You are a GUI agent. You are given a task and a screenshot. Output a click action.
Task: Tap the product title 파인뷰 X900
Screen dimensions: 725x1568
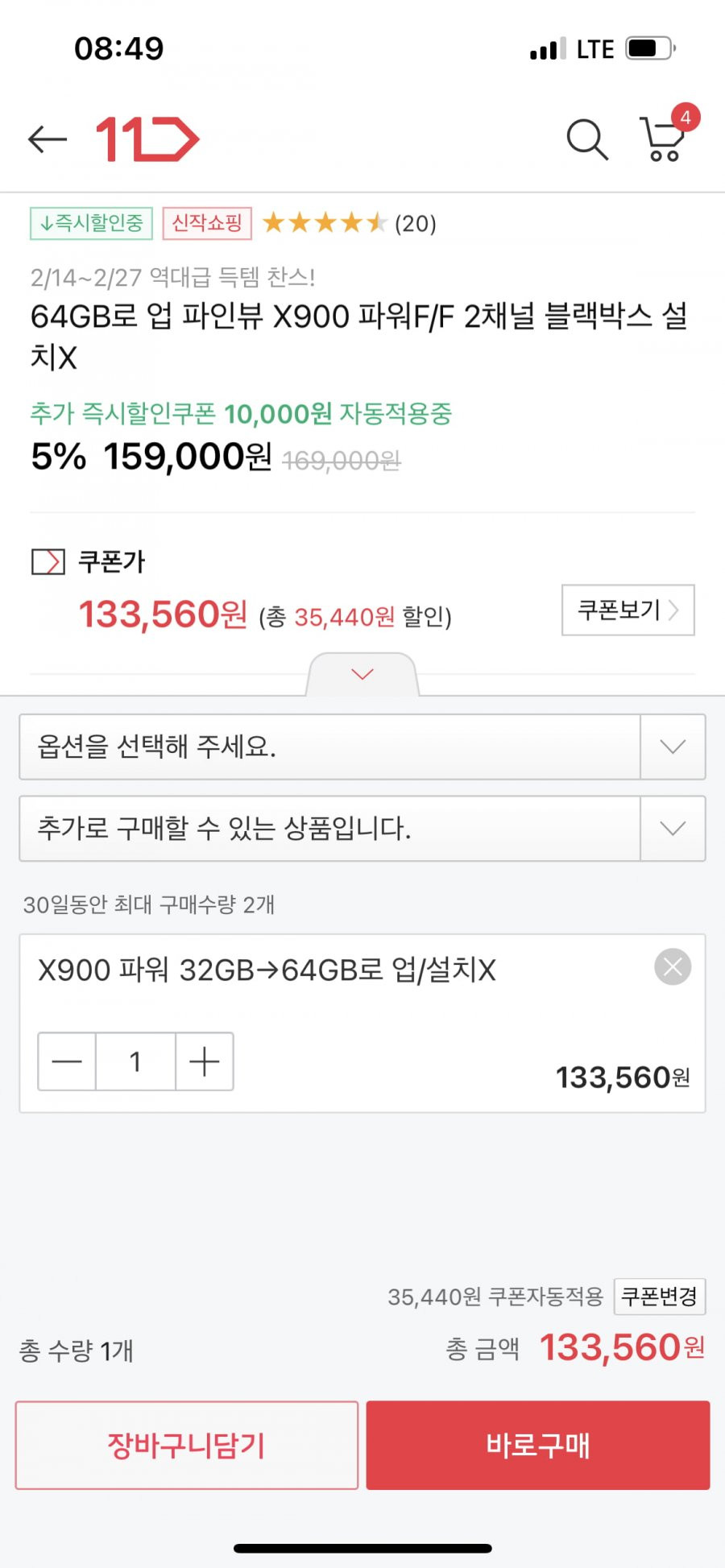359,337
